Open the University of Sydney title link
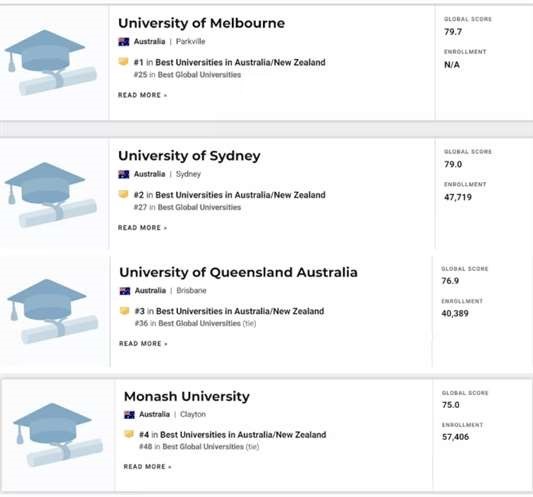 [x=189, y=156]
